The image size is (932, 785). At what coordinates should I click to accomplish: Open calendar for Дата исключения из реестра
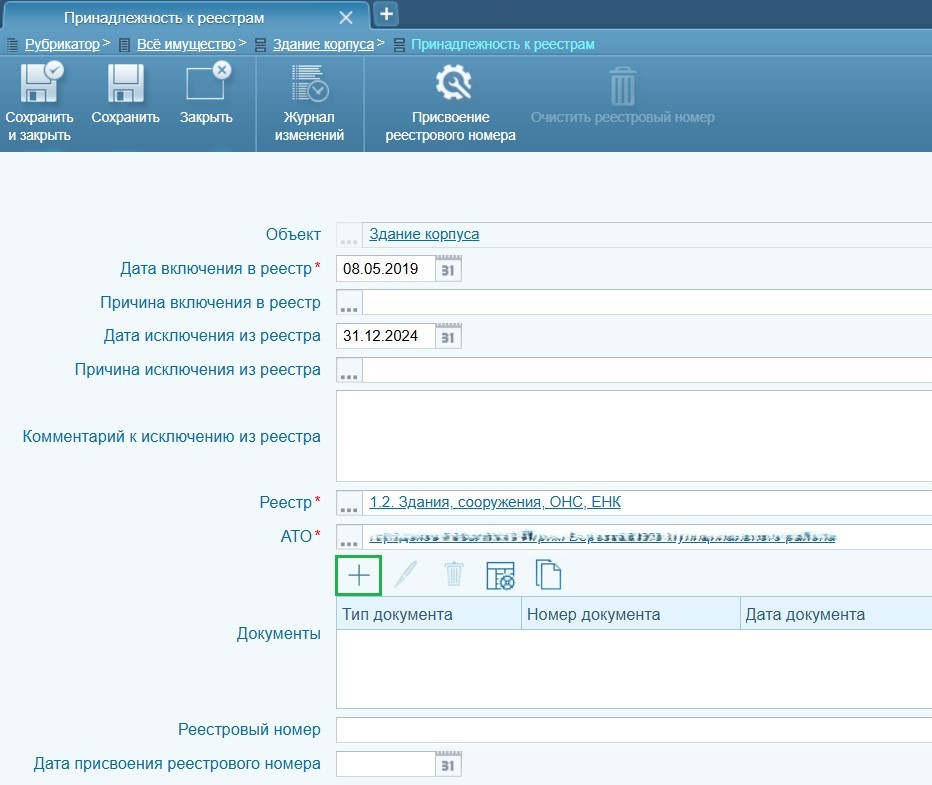(449, 336)
